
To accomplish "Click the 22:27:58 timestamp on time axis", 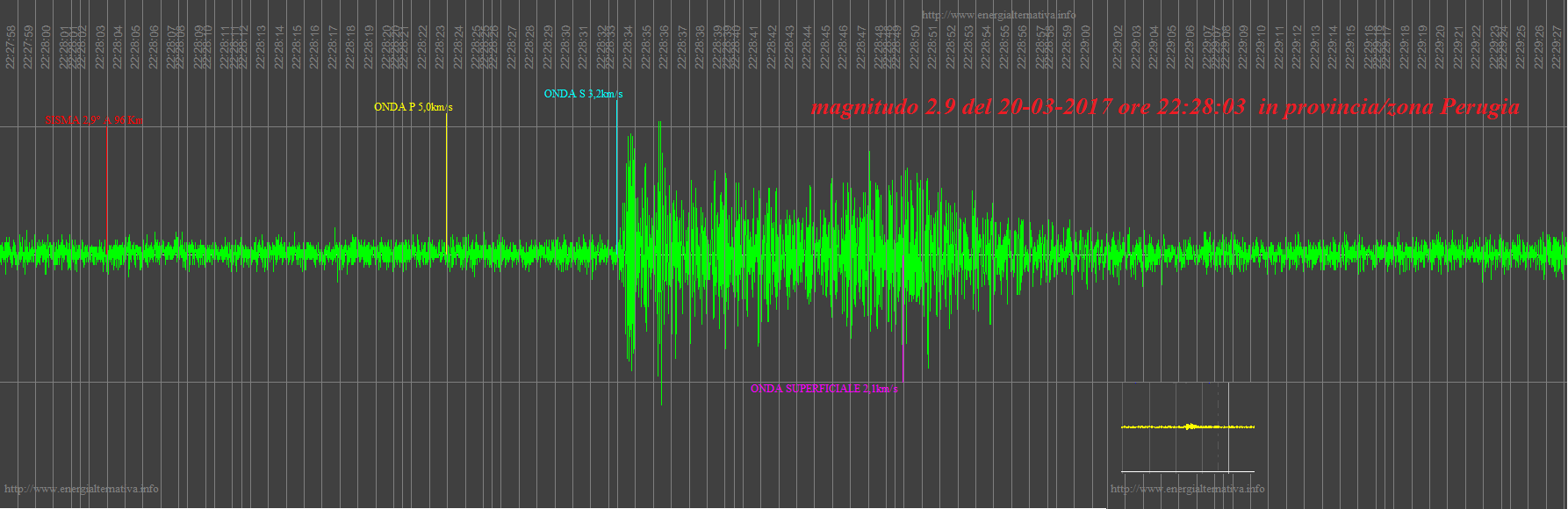I will coord(11,47).
